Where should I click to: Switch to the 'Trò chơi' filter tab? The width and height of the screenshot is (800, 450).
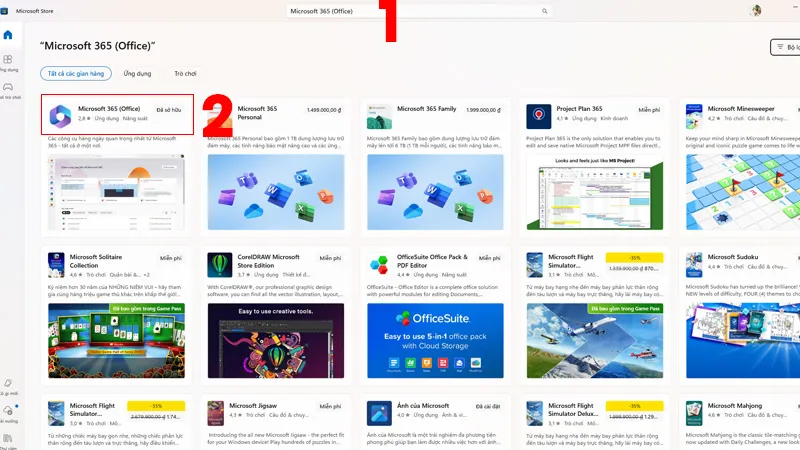[185, 73]
